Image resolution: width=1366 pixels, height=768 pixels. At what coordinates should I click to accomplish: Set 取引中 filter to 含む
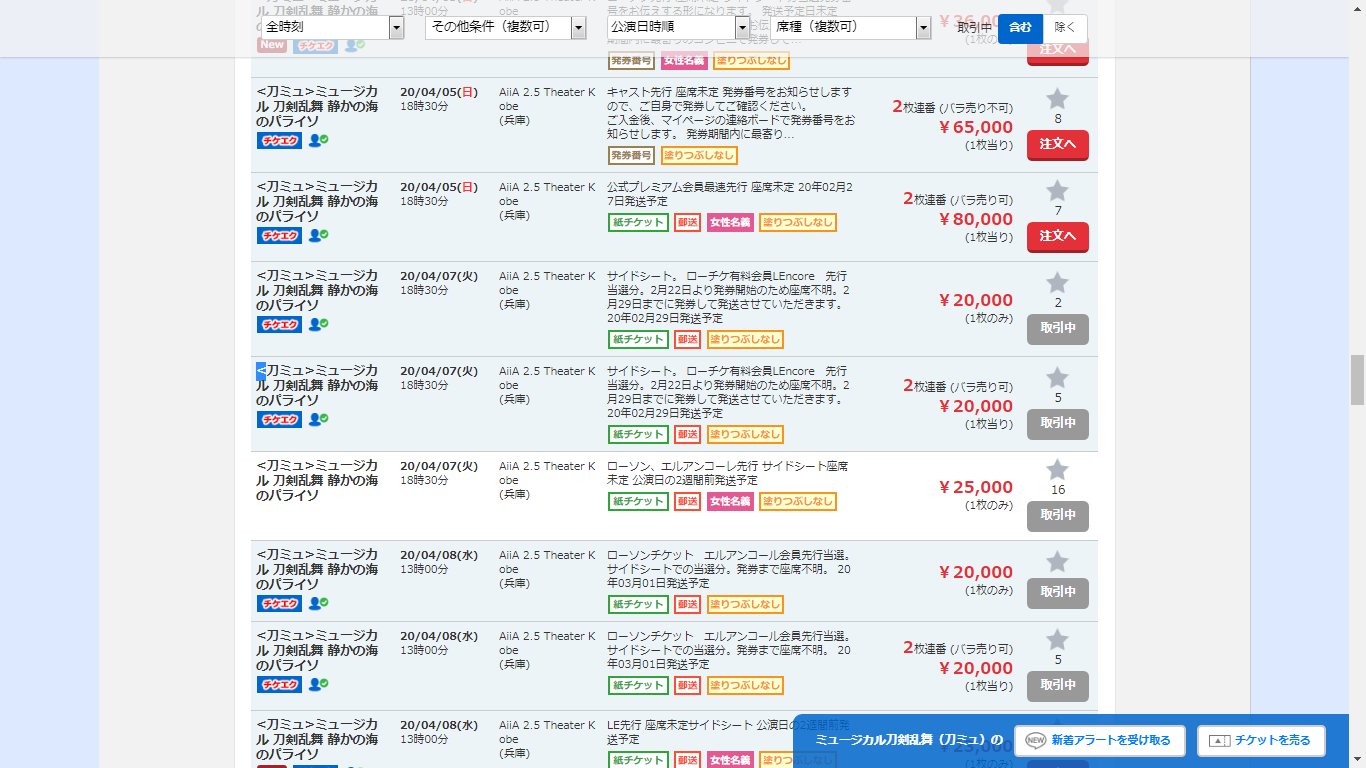click(x=1020, y=28)
